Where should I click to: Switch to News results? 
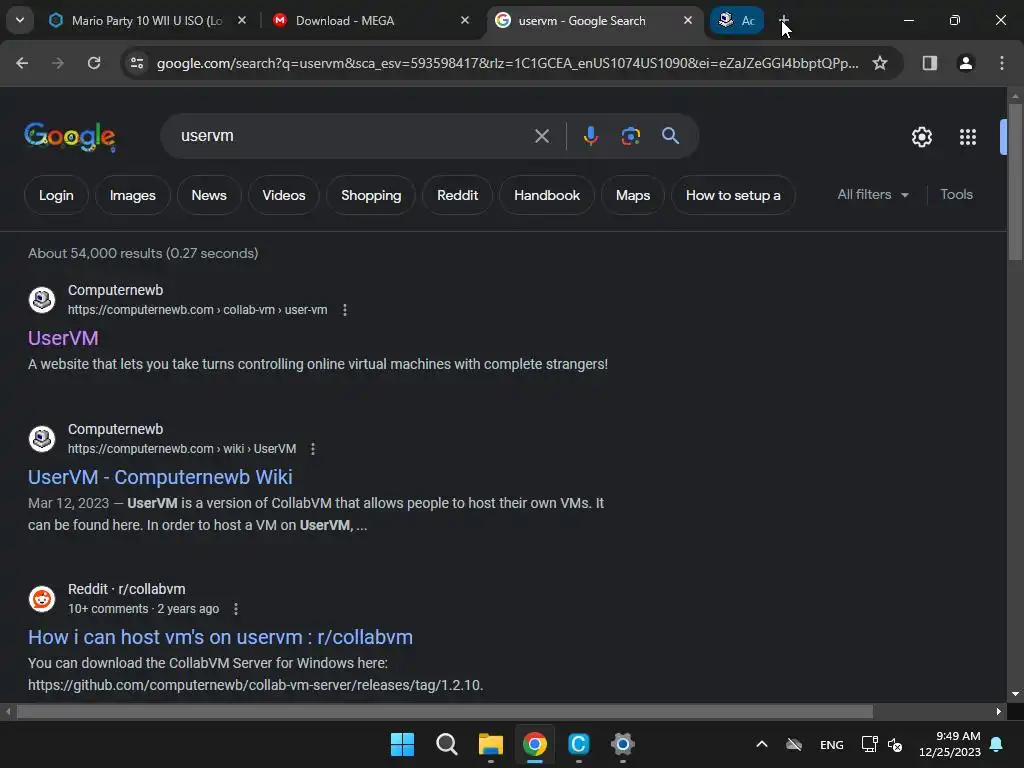(209, 195)
